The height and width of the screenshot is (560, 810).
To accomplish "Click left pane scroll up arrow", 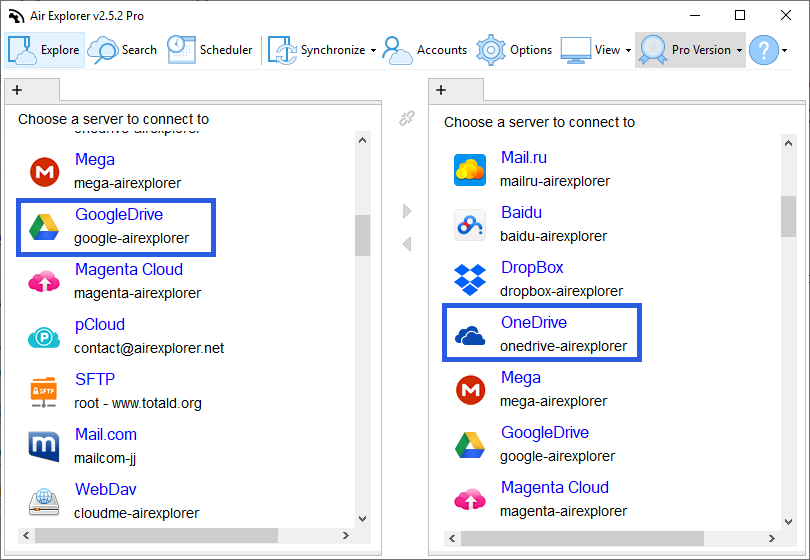I will 363,140.
